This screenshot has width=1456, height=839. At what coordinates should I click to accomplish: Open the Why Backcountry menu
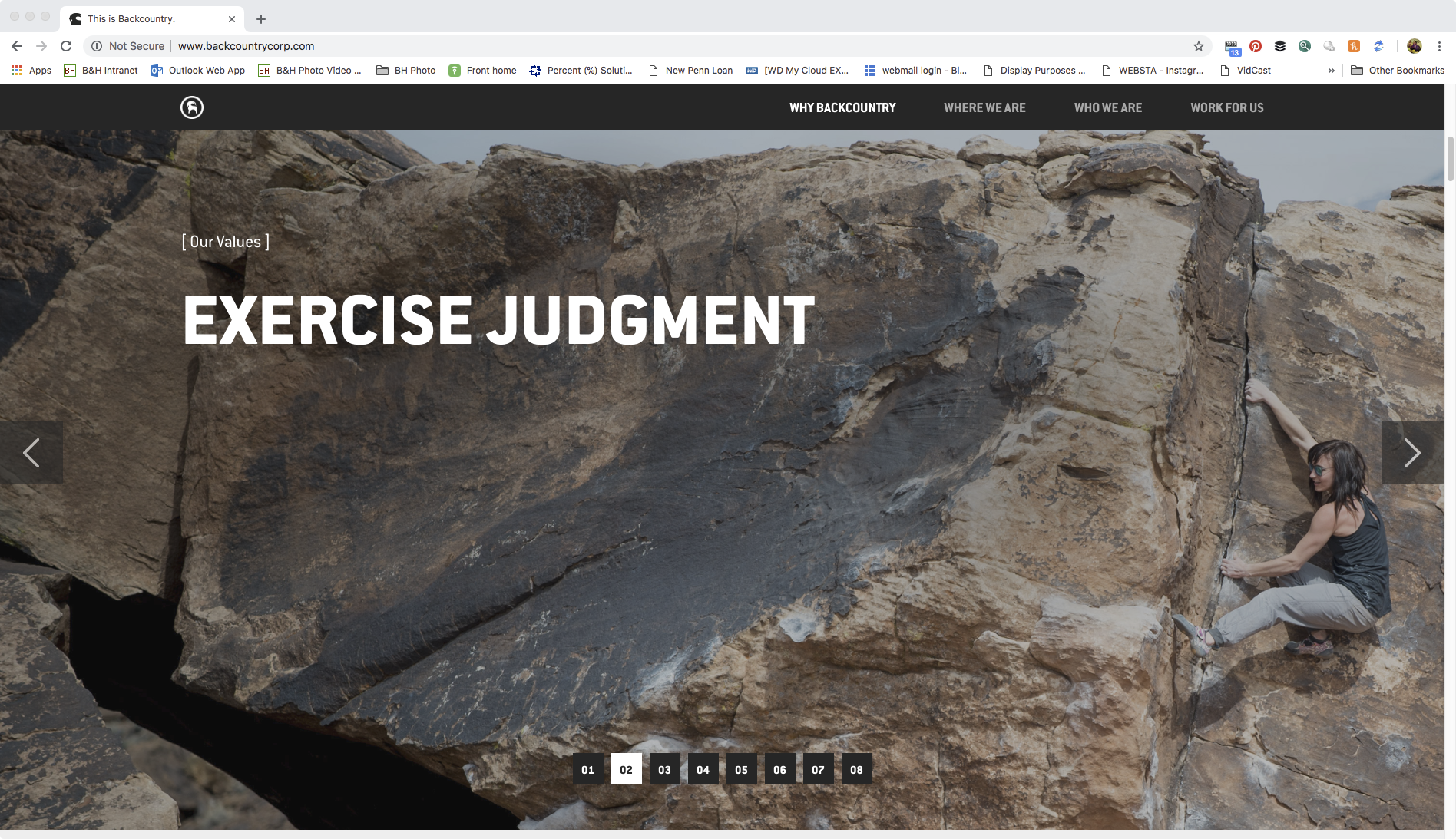pos(842,108)
